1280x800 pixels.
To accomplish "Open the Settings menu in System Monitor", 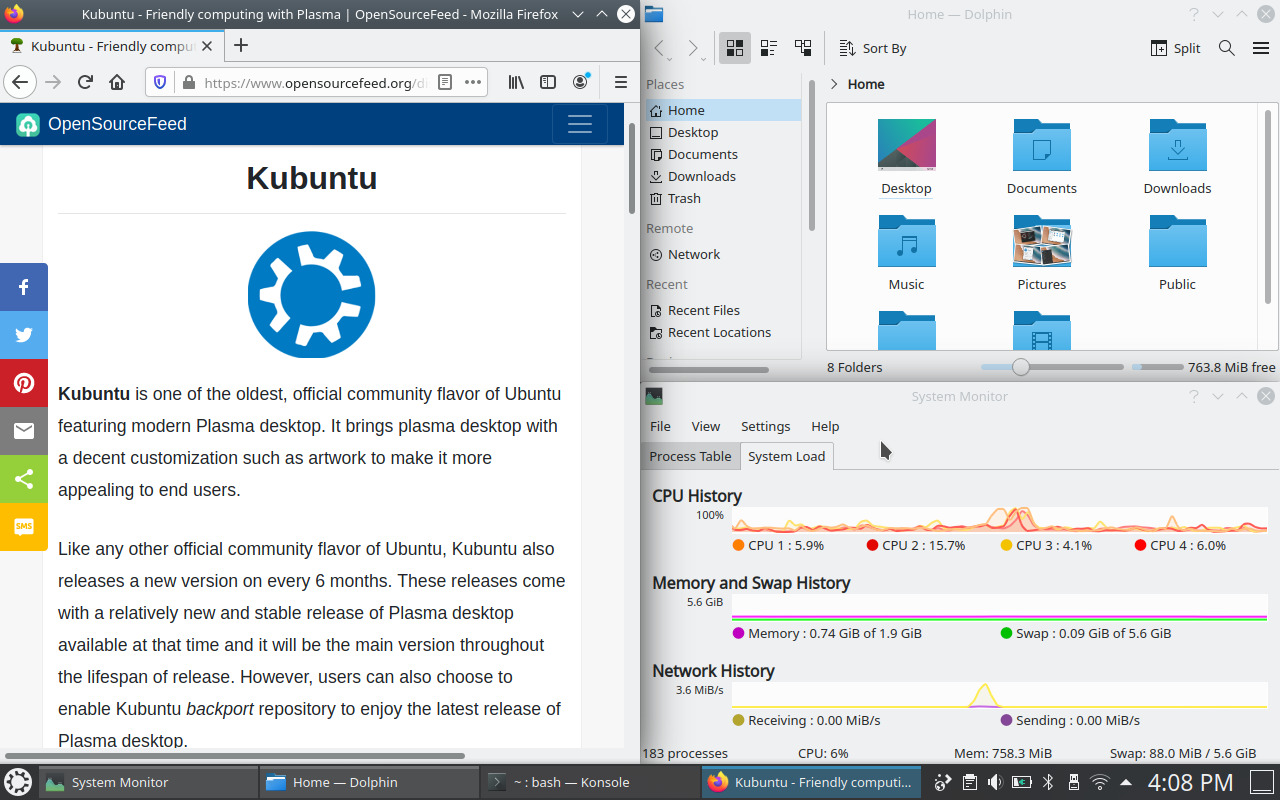I will 765,426.
